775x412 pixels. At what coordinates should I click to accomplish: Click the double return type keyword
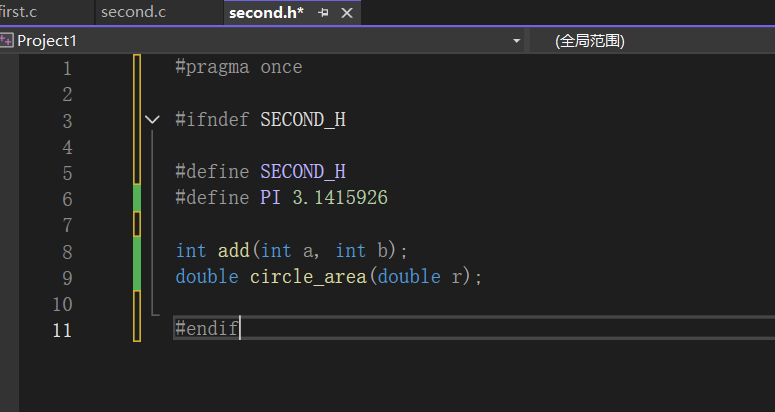coord(207,277)
